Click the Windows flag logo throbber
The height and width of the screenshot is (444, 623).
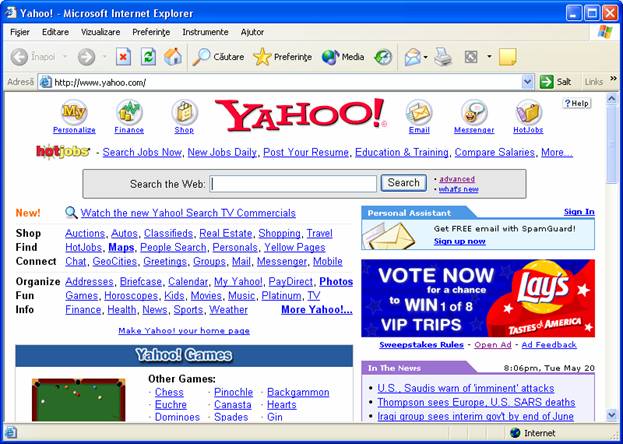tap(605, 32)
